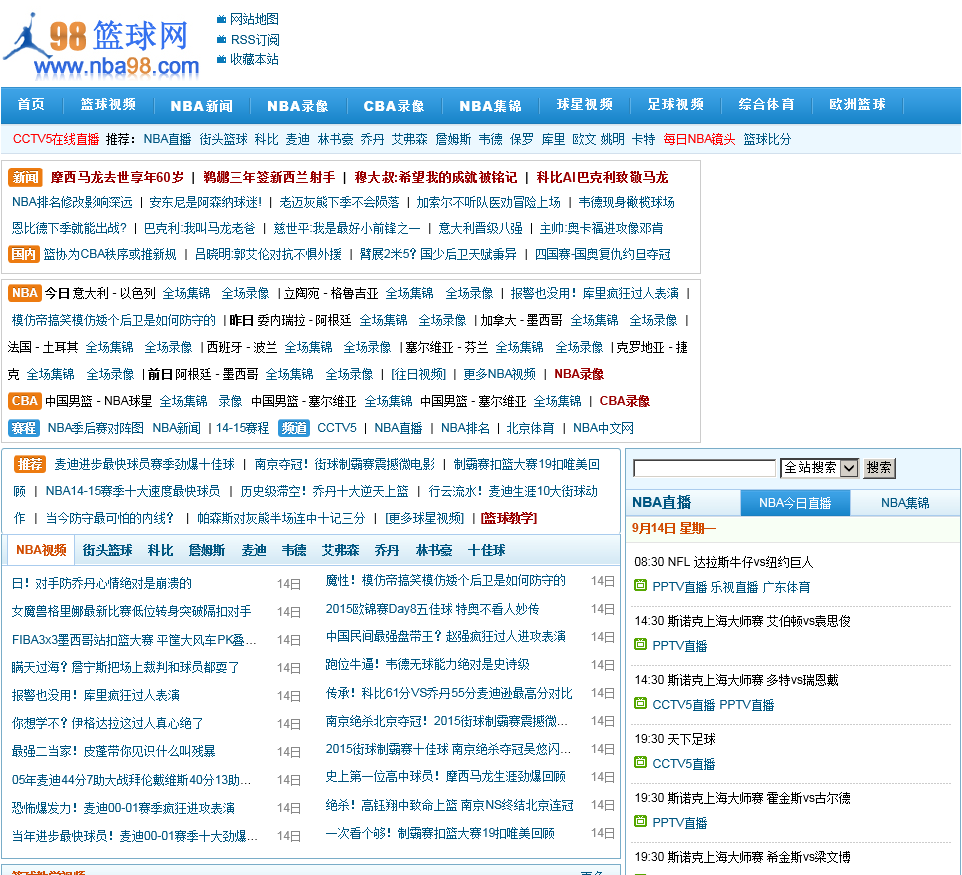Open the 全站搜索 dropdown
Viewport: 962px width, 875px height.
click(x=818, y=468)
